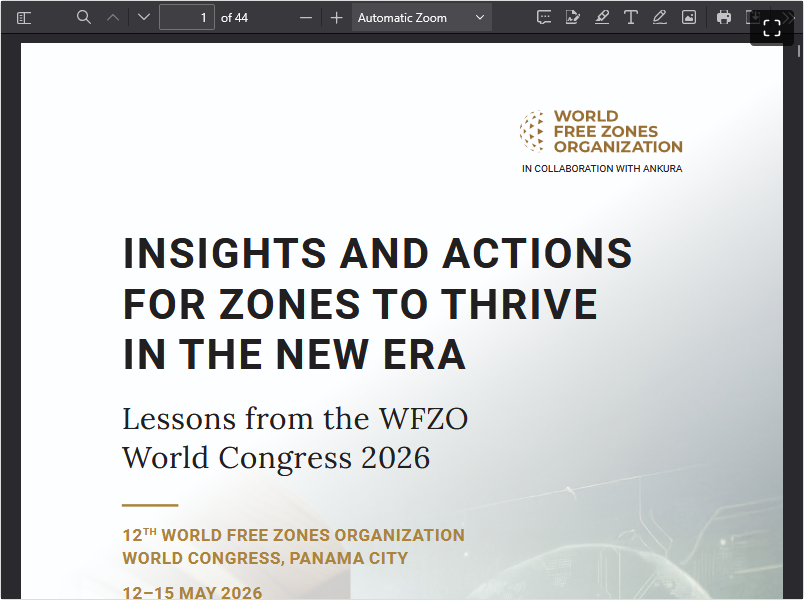This screenshot has width=804, height=600.
Task: Go to the next page
Action: click(x=144, y=17)
